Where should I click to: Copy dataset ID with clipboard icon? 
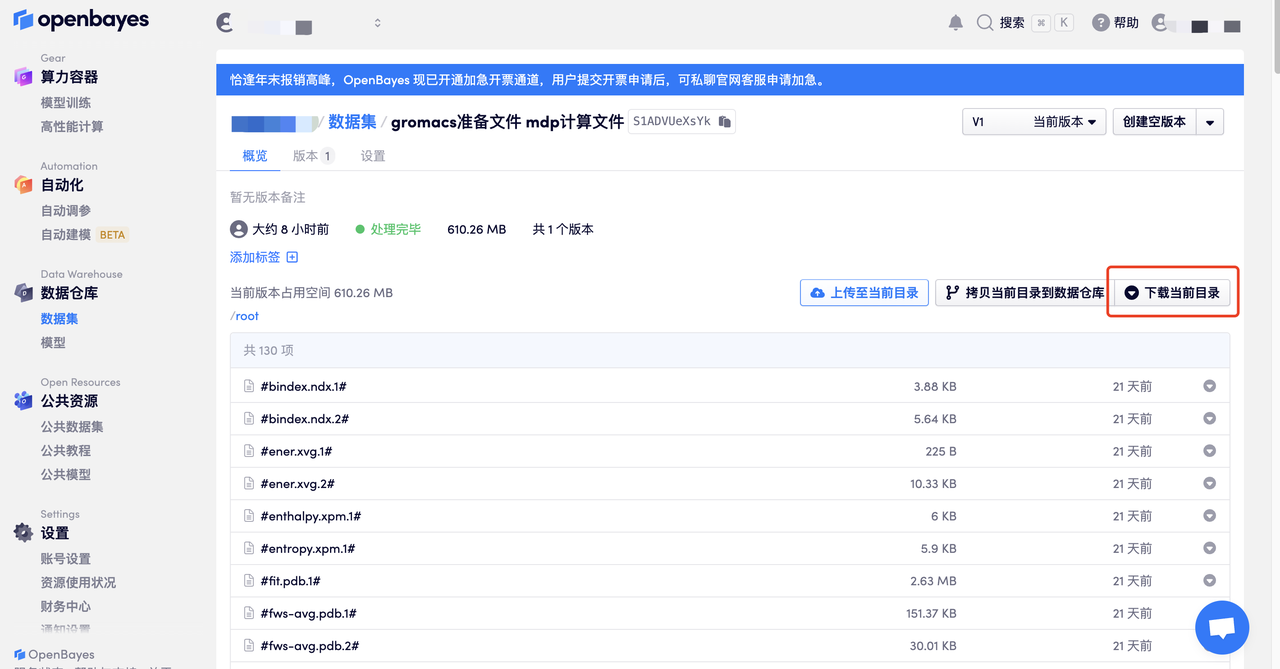click(725, 122)
